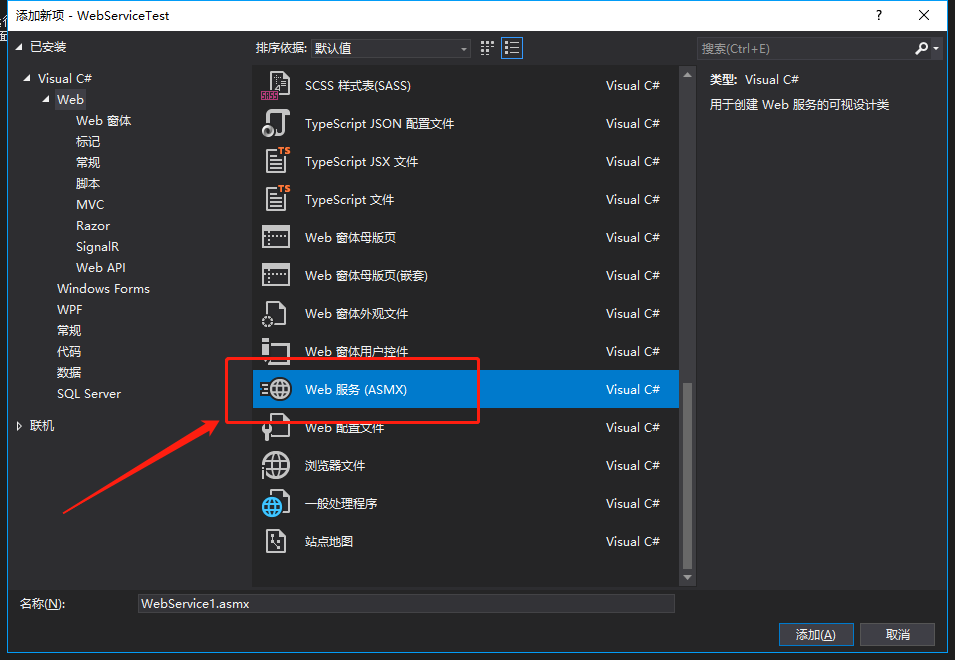Select WPF category
Viewport: 955px width, 660px height.
tap(69, 309)
